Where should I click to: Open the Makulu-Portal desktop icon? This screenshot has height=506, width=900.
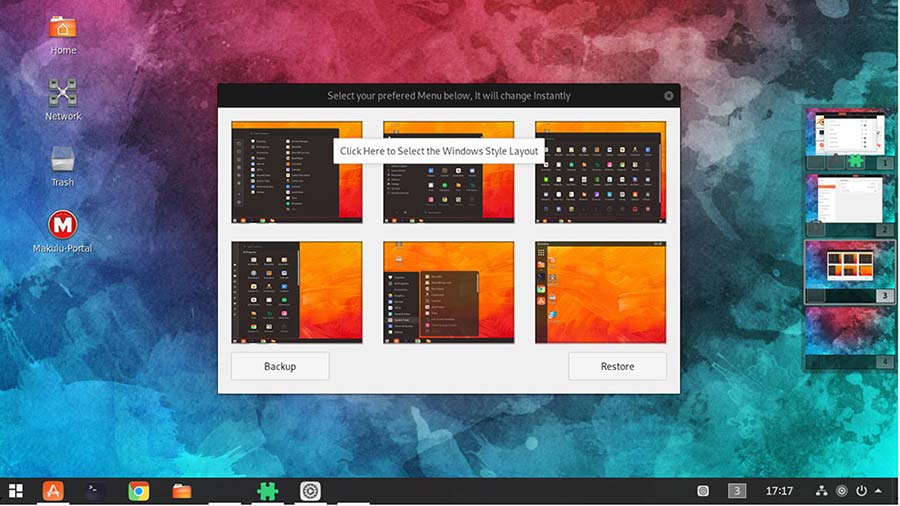click(x=63, y=225)
